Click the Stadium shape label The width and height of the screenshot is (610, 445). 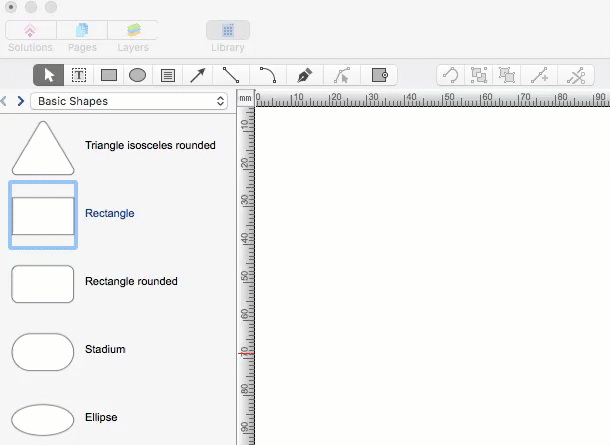click(x=105, y=349)
